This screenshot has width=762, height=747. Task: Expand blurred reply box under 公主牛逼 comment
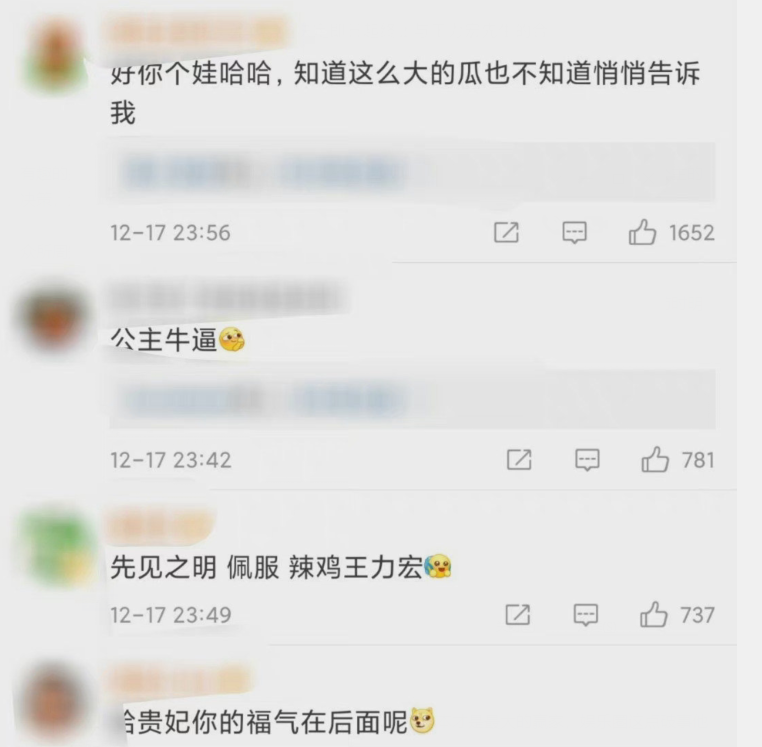point(412,400)
